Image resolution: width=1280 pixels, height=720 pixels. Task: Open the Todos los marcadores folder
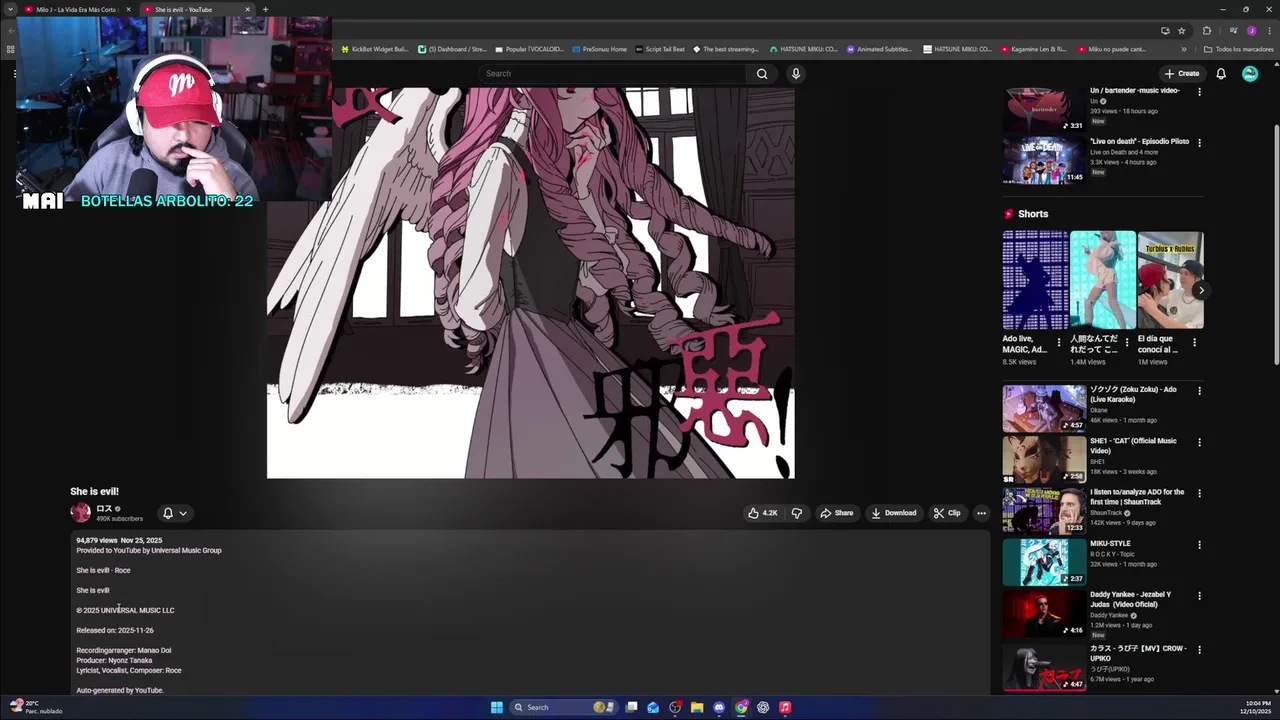(x=1238, y=49)
